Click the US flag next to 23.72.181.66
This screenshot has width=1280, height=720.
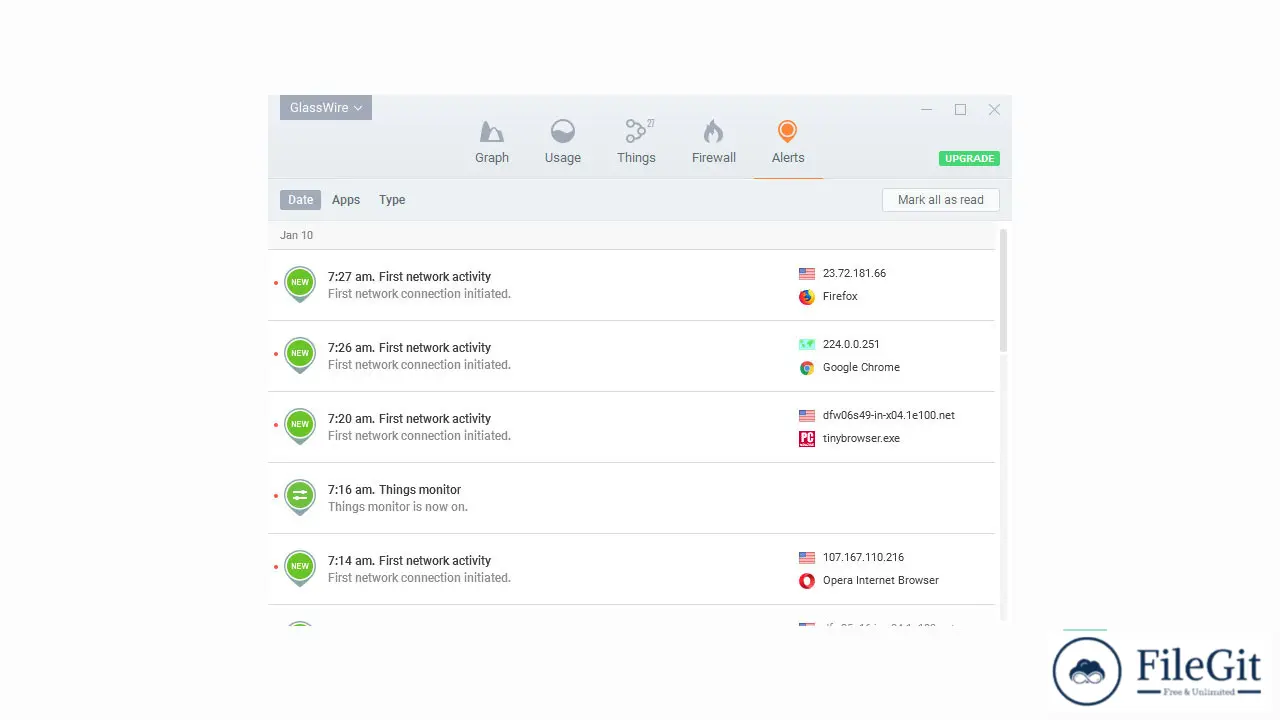[x=807, y=274]
